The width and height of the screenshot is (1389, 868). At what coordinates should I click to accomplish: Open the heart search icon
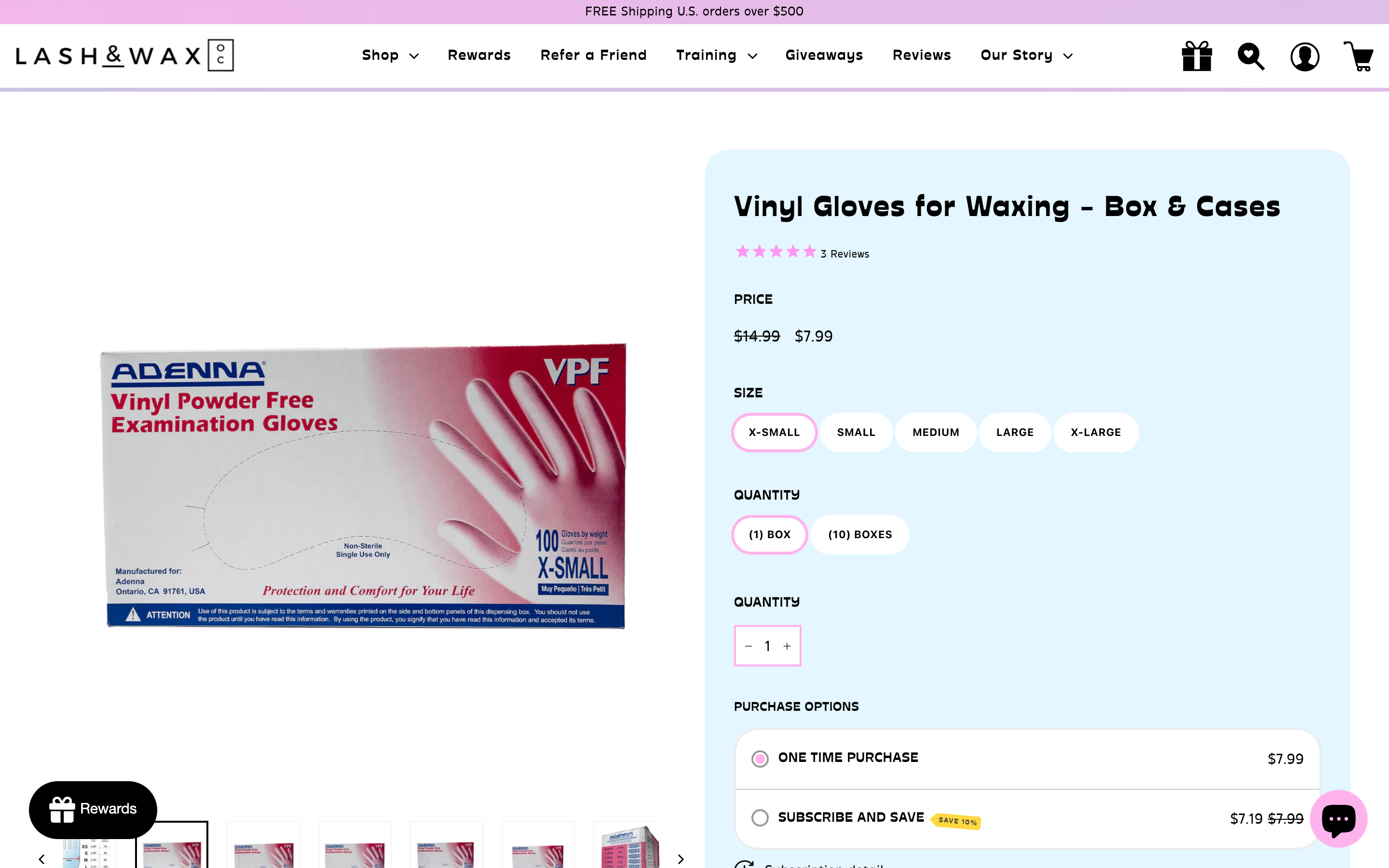tap(1251, 56)
